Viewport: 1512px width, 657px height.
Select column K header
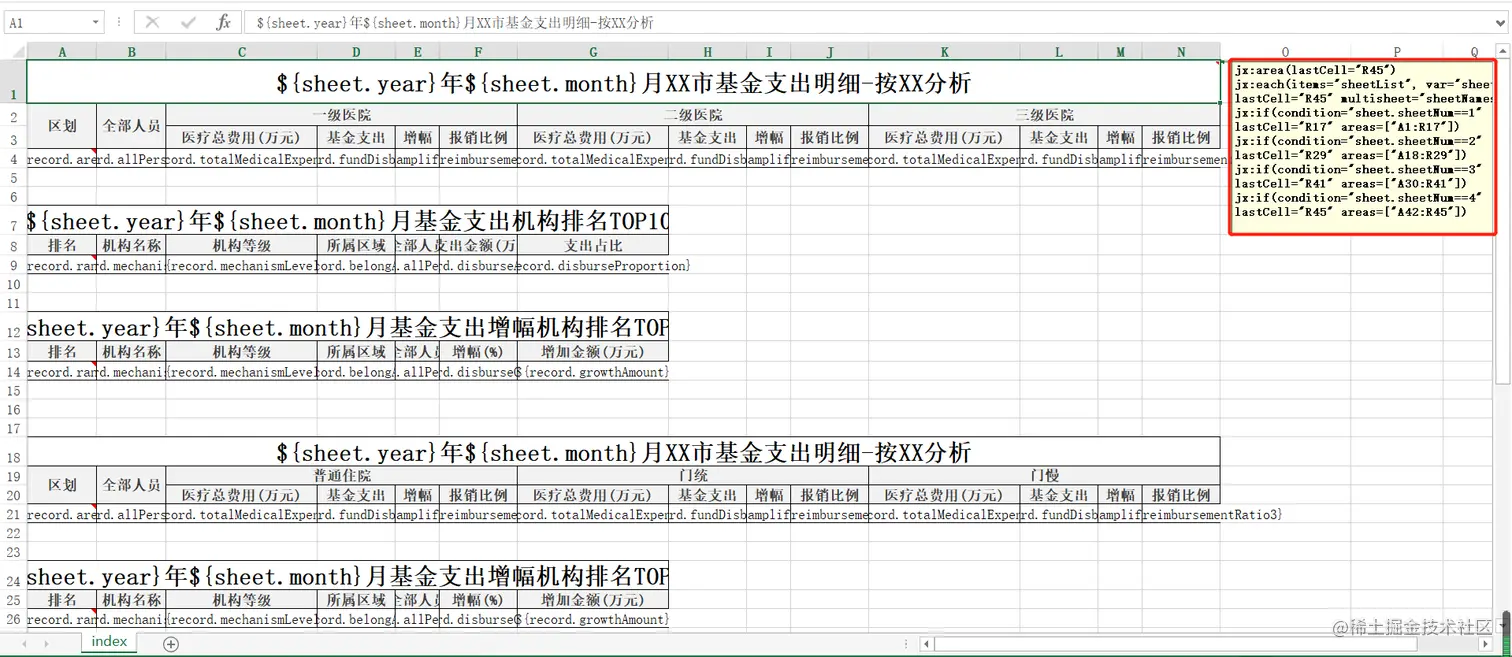944,52
